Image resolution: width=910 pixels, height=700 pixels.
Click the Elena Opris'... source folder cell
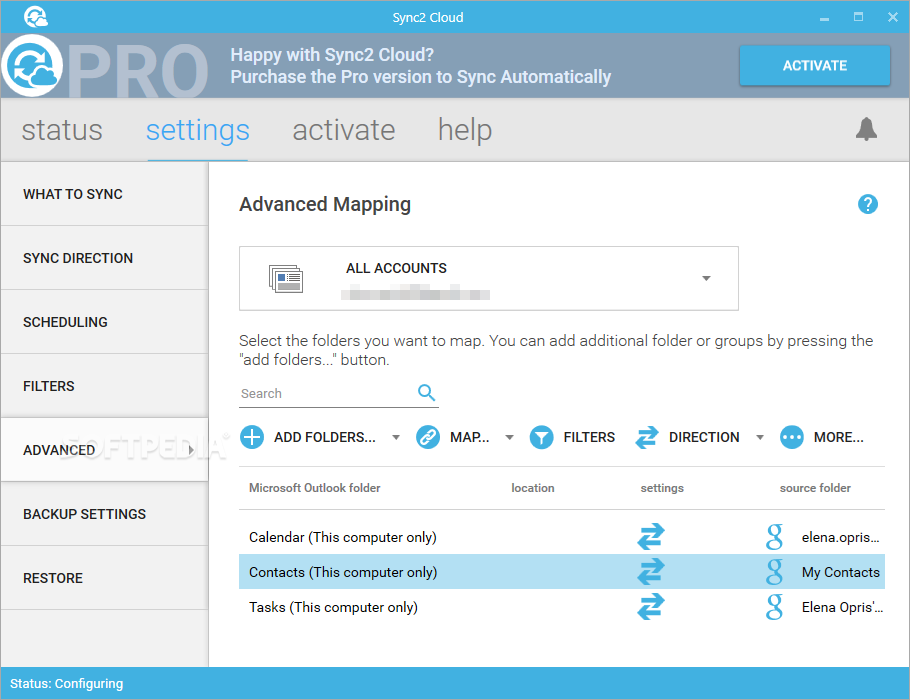click(x=842, y=607)
